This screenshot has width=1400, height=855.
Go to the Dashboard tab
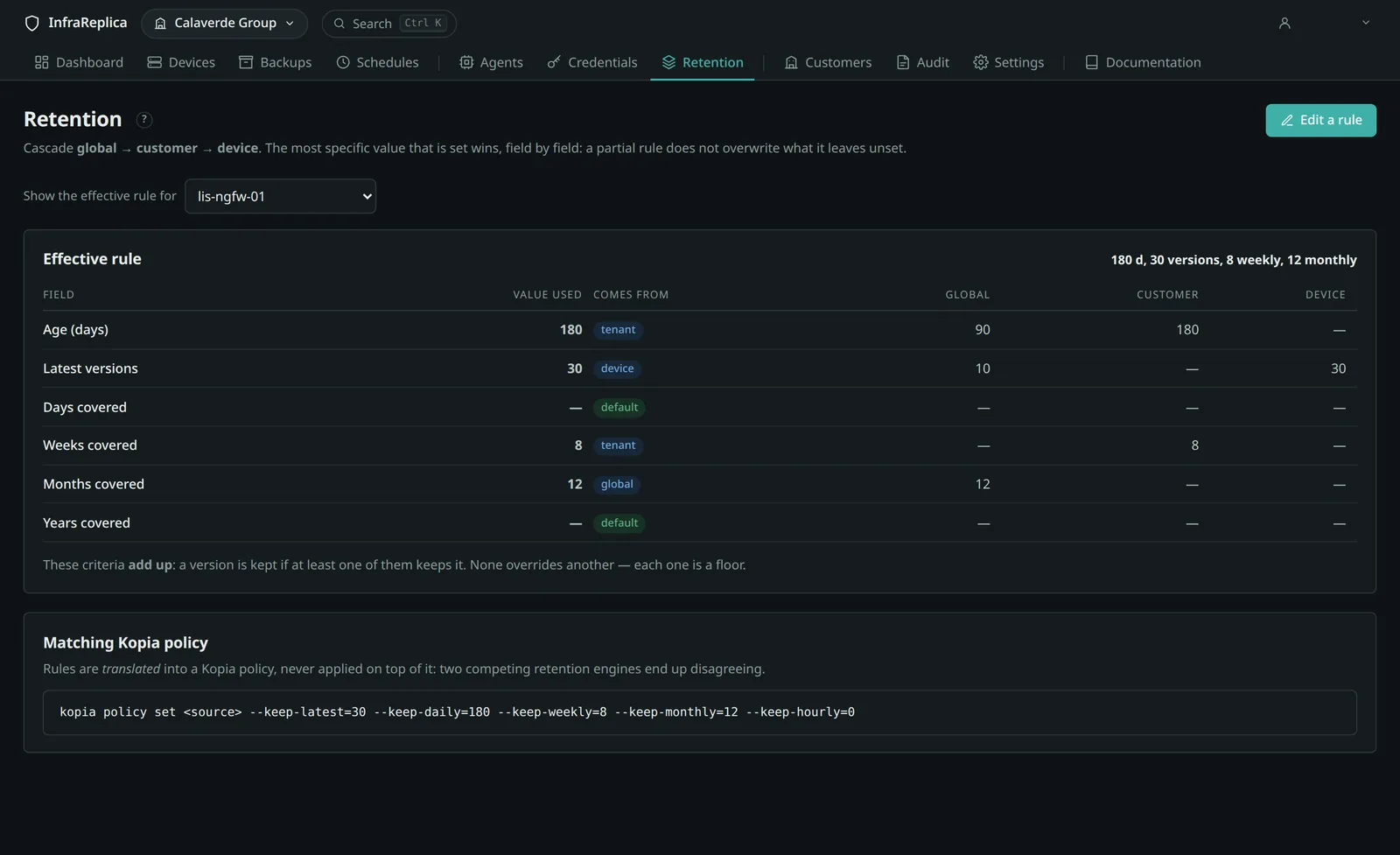[79, 62]
